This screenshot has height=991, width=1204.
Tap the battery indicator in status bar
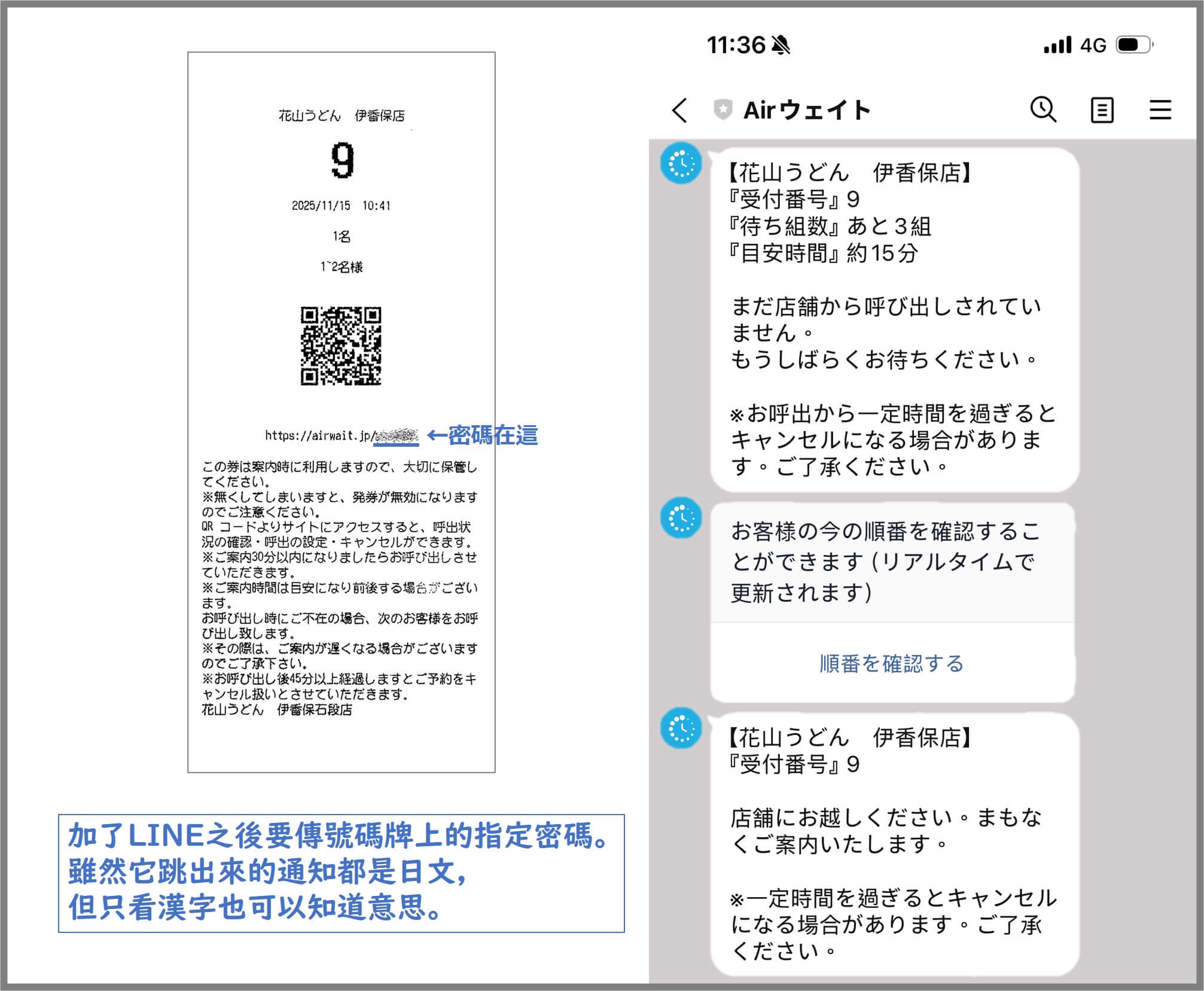pyautogui.click(x=1134, y=45)
